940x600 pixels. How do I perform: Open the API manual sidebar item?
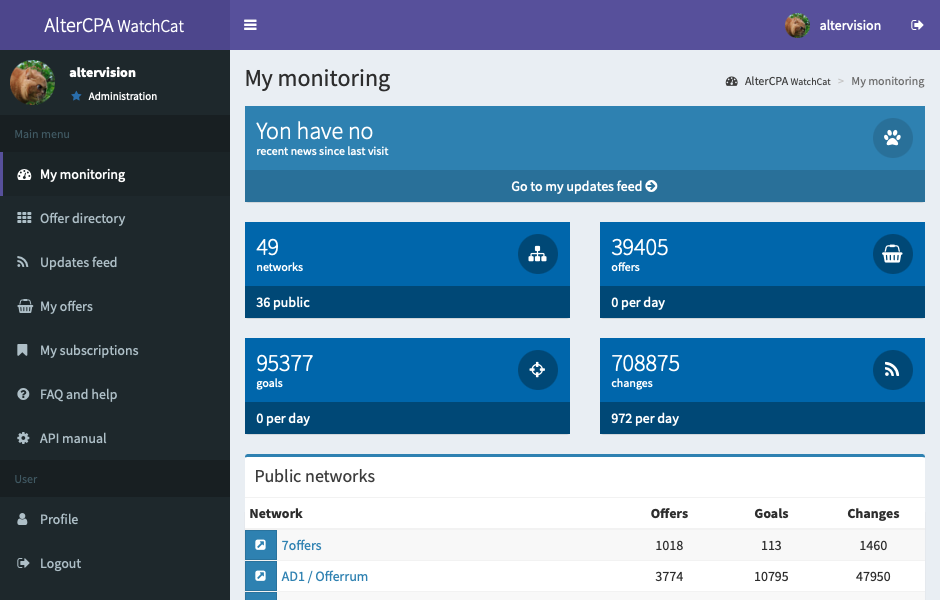coord(115,438)
